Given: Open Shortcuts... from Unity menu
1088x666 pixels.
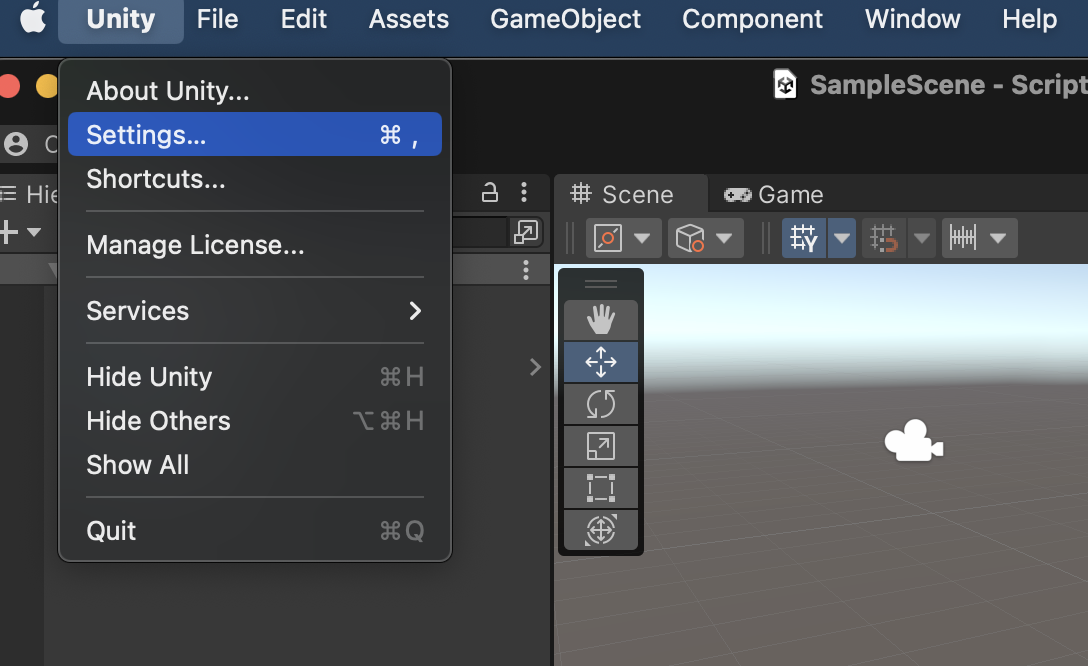Looking at the screenshot, I should tap(255, 179).
